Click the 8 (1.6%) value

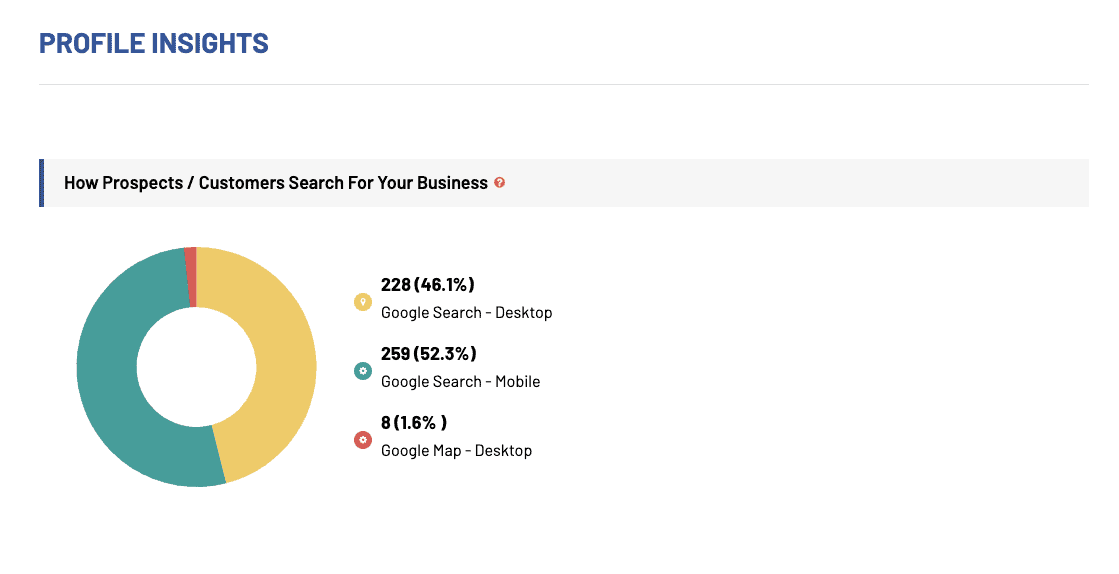click(413, 423)
